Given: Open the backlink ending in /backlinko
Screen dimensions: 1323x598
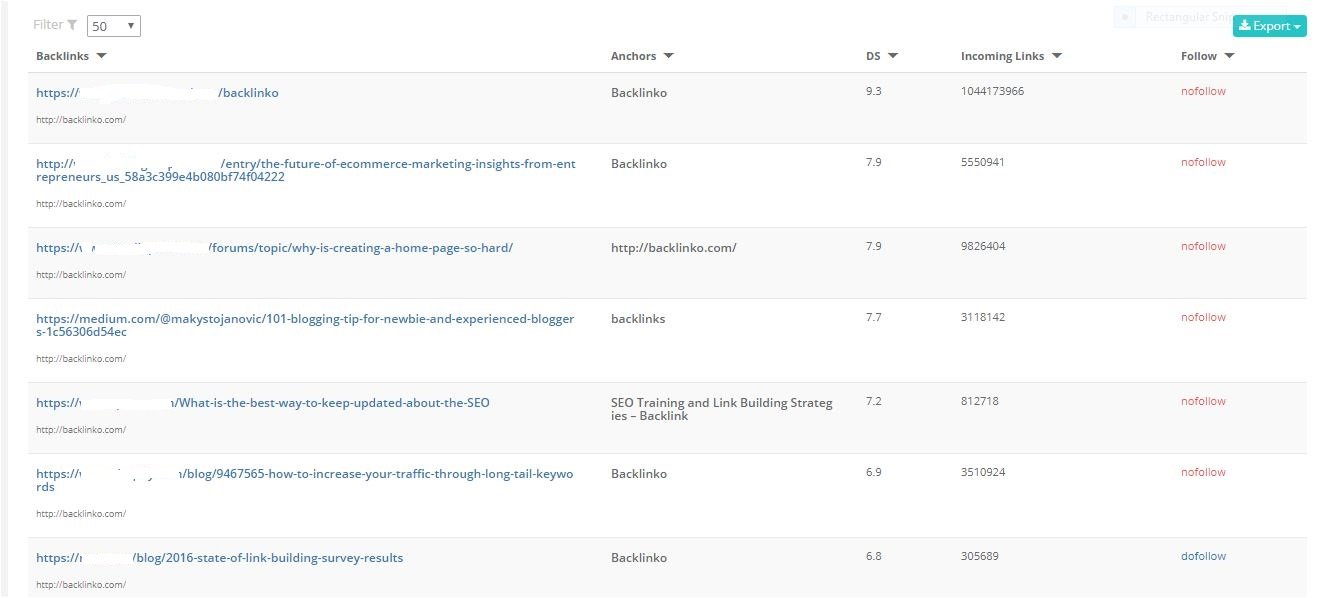Looking at the screenshot, I should [157, 93].
